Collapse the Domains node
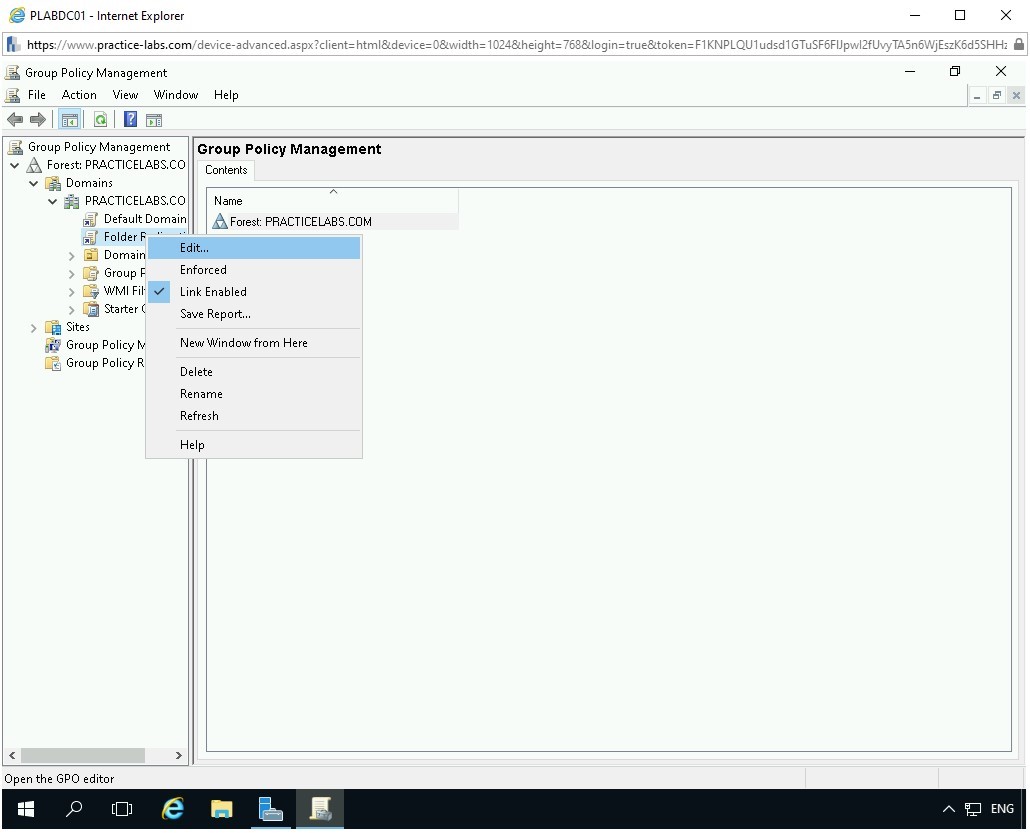The width and height of the screenshot is (1030, 833). tap(34, 183)
